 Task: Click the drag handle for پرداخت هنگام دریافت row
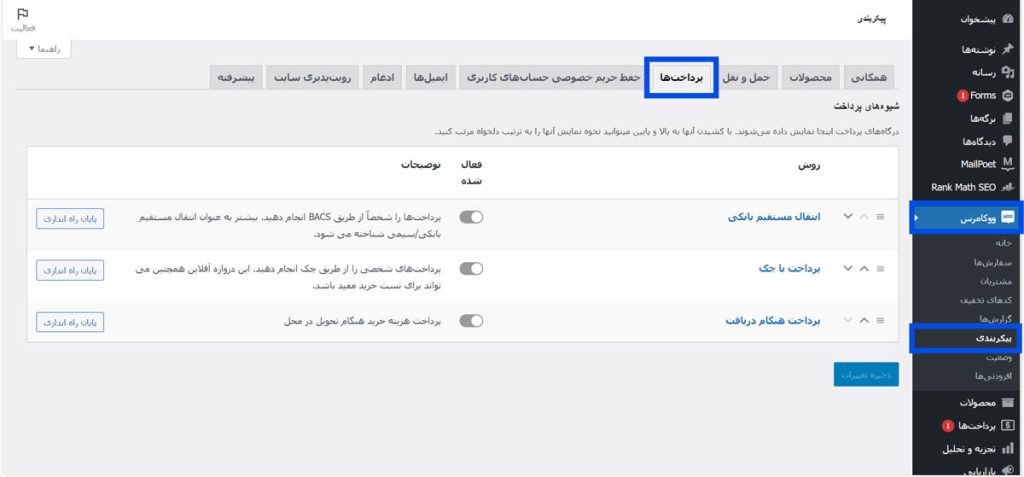point(880,320)
